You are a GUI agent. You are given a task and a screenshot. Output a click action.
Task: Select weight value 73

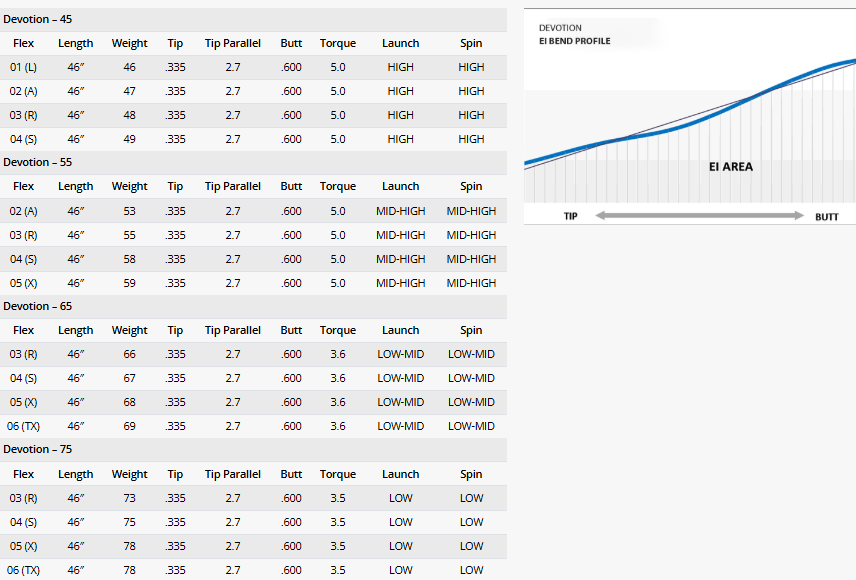click(x=129, y=498)
